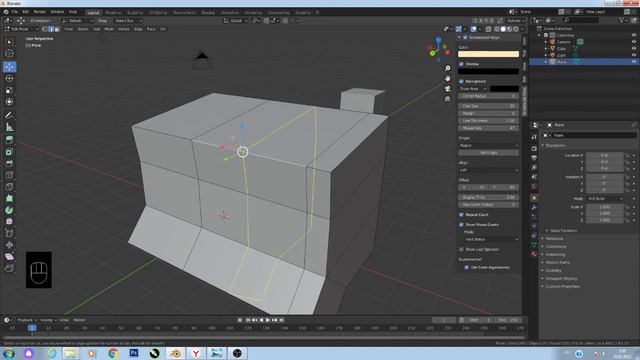Open the timeline Marker menu
The width and height of the screenshot is (640, 360).
coord(79,320)
